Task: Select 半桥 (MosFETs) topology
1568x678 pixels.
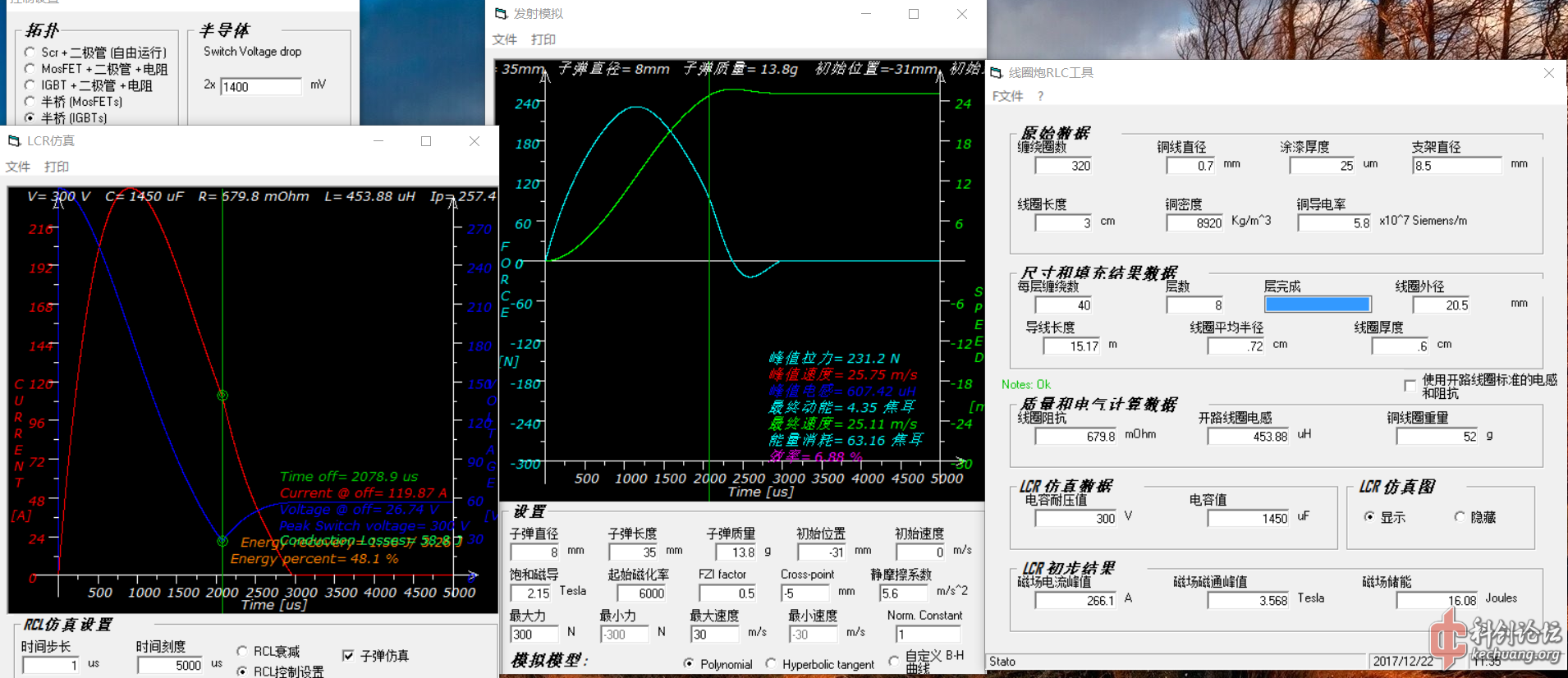Action: (30, 102)
